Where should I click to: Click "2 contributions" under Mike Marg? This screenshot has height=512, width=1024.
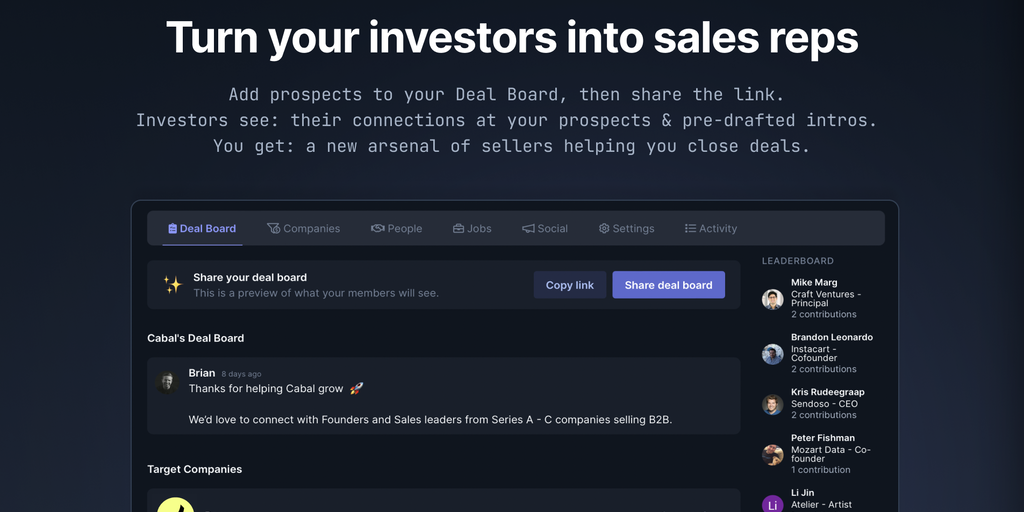823,314
